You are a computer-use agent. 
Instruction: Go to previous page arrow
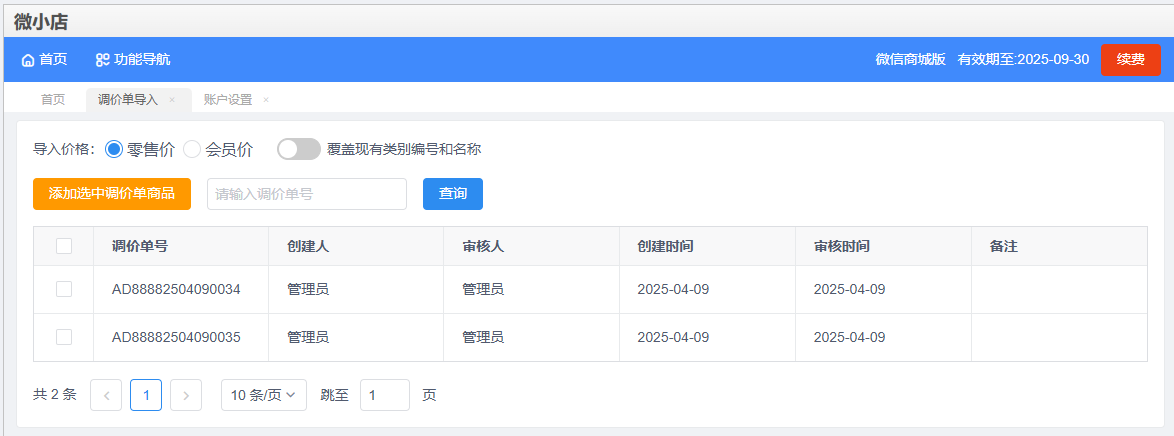(106, 396)
